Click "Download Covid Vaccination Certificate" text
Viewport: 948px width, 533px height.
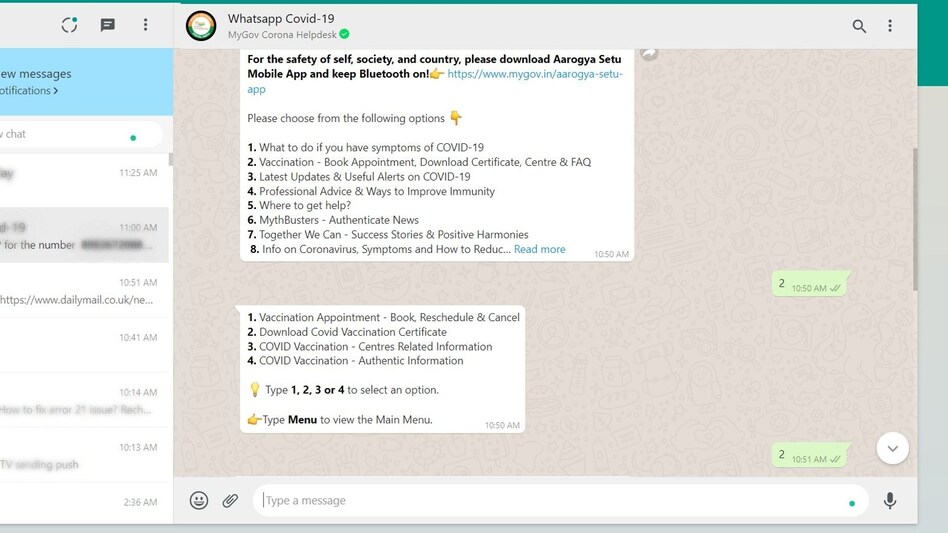[x=353, y=332]
